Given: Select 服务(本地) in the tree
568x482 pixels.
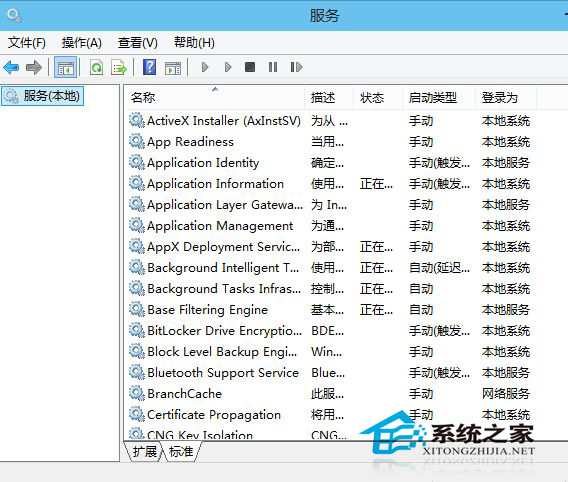Looking at the screenshot, I should 43,96.
